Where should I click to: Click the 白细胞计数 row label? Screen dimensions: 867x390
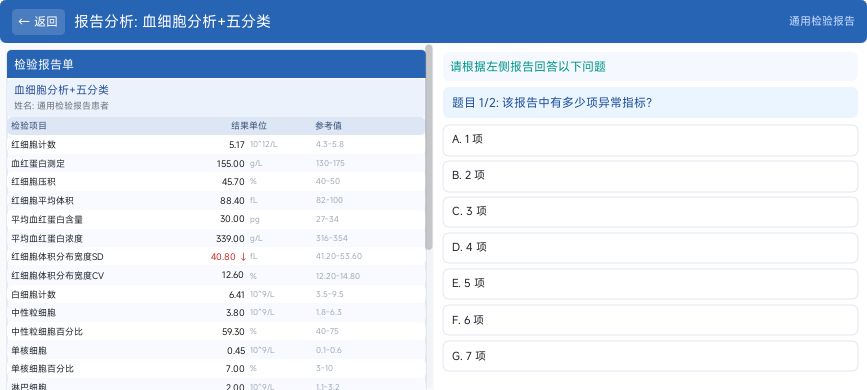coord(34,294)
